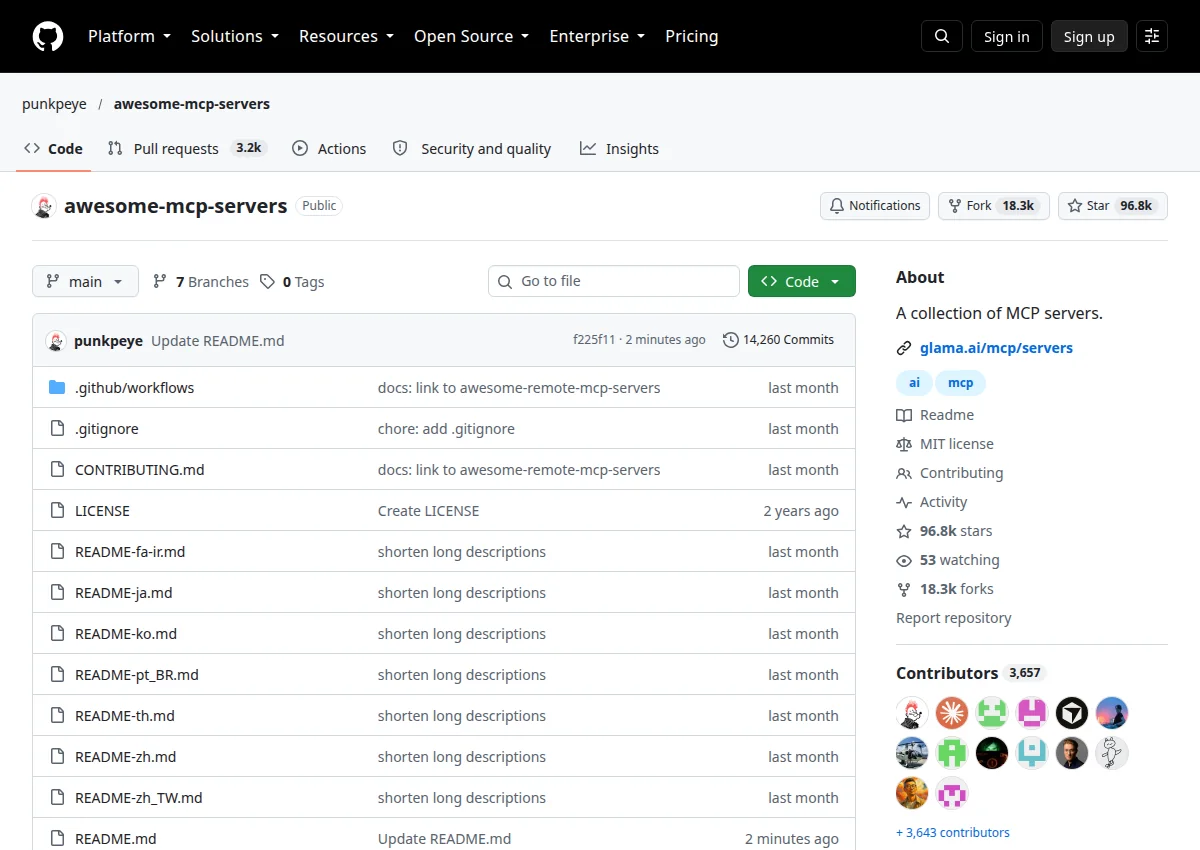1200x850 pixels.
Task: Expand the Open Source menu
Action: (472, 36)
